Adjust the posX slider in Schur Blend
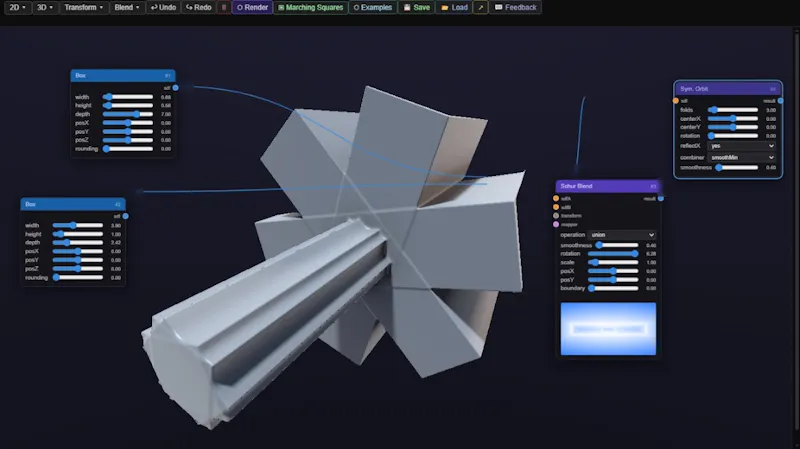The height and width of the screenshot is (449, 800). tap(613, 271)
